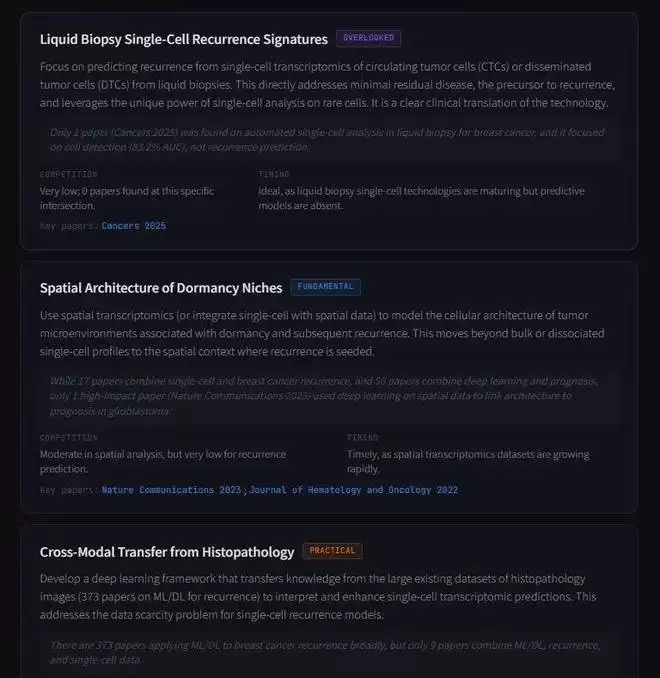Click the italic evidence note mentioning 83.2% AUC
This screenshot has width=660, height=678.
pos(328,139)
